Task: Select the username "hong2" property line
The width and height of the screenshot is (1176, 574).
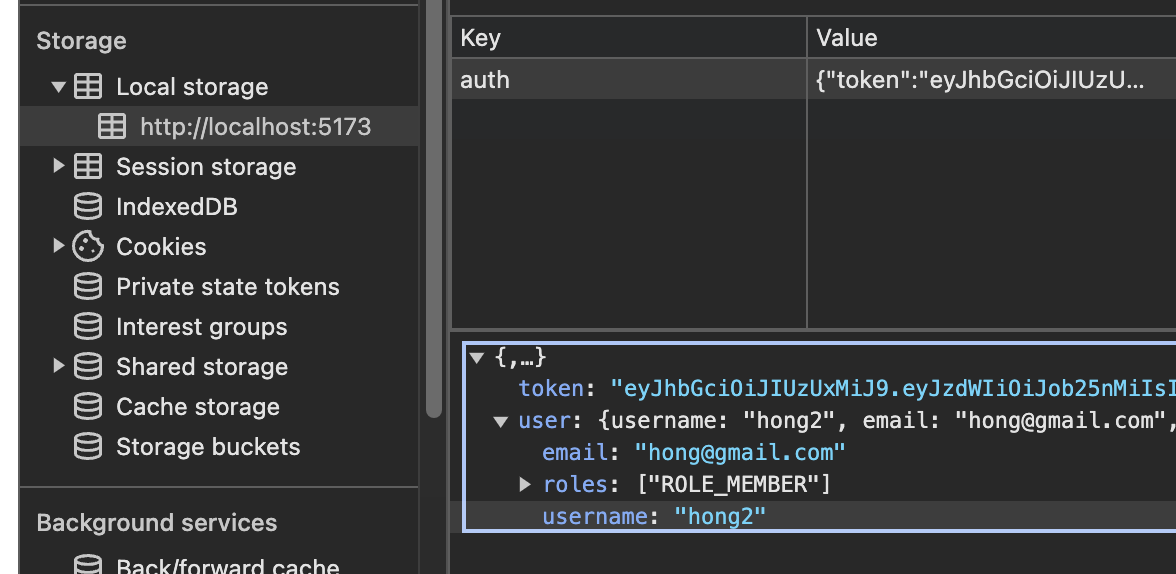Action: pyautogui.click(x=654, y=517)
